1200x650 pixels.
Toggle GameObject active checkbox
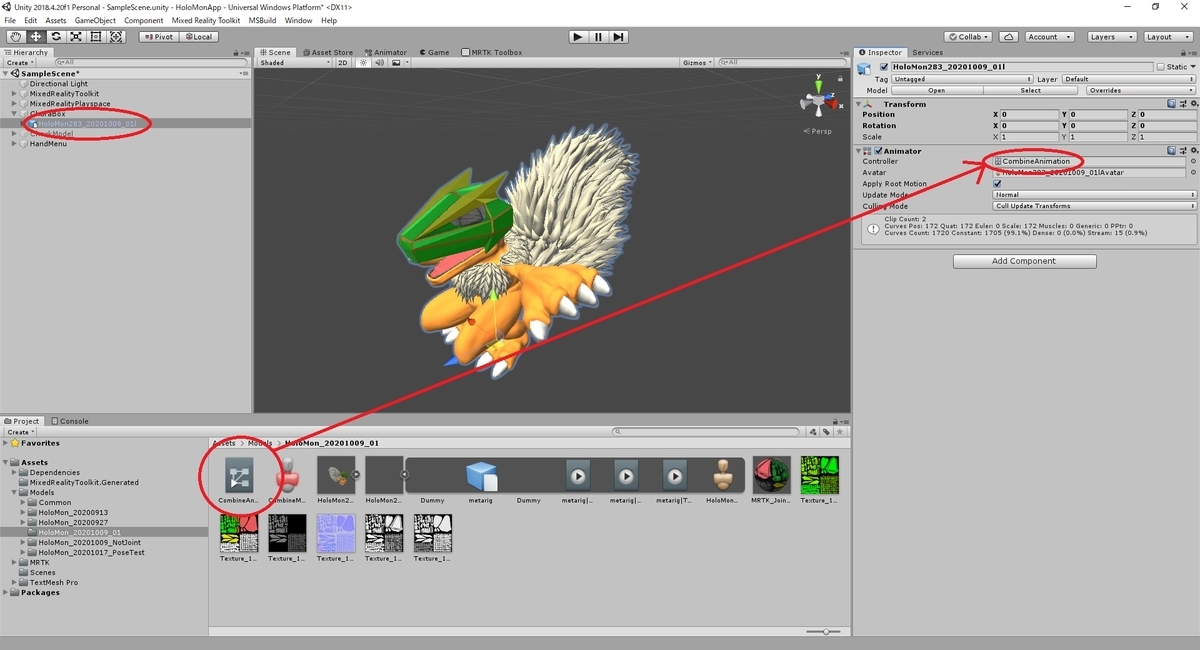[883, 67]
